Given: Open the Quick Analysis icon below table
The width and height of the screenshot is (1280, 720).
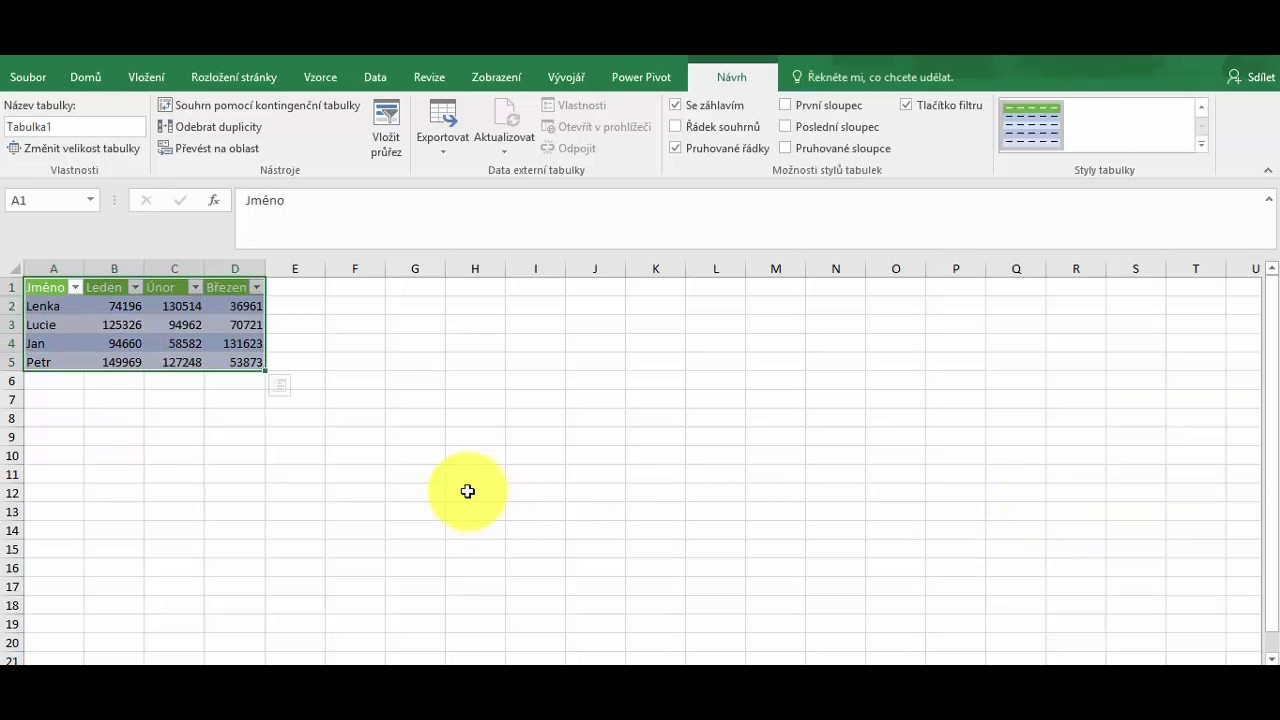Looking at the screenshot, I should click(x=279, y=385).
